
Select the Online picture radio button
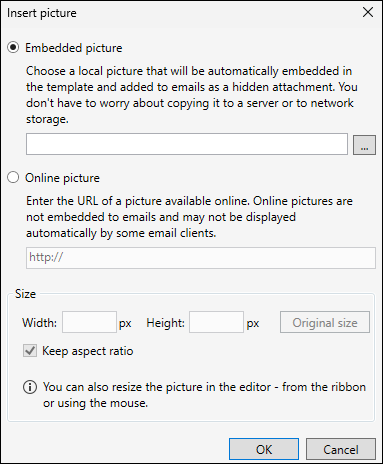13,177
